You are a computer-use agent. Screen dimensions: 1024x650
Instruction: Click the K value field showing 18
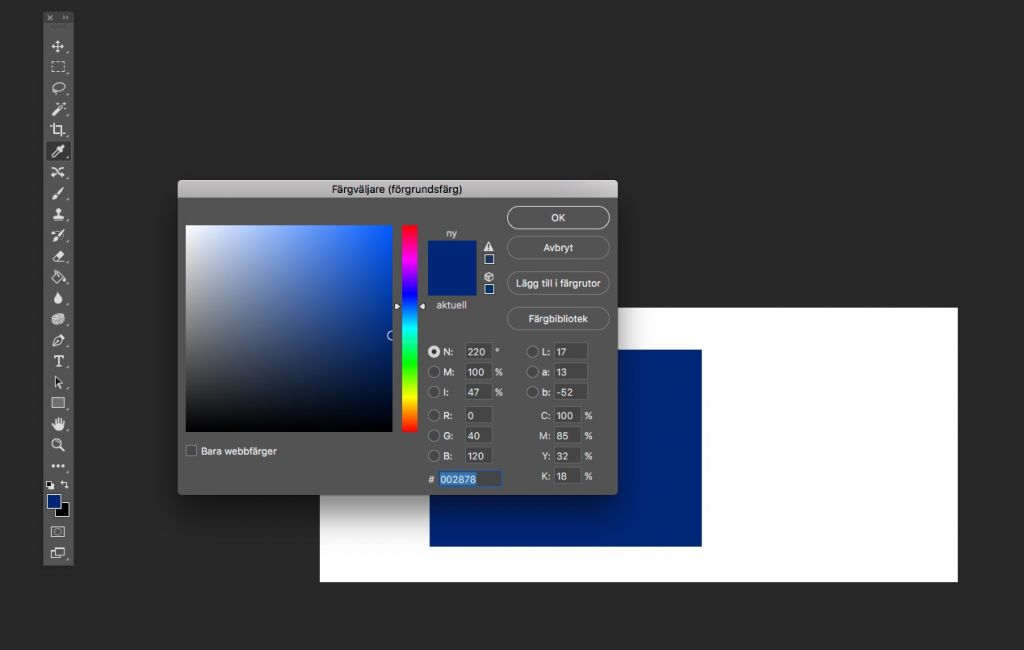click(567, 476)
